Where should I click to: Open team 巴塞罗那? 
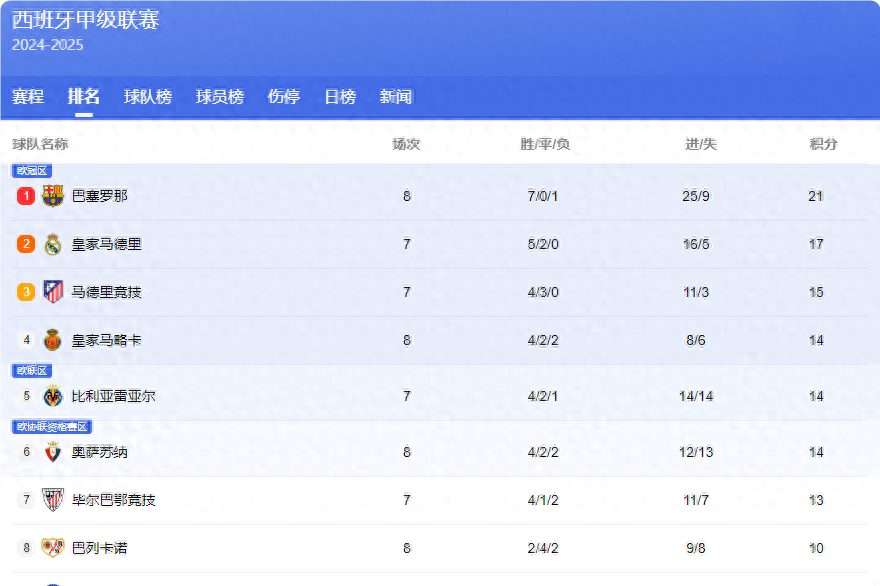coord(100,196)
